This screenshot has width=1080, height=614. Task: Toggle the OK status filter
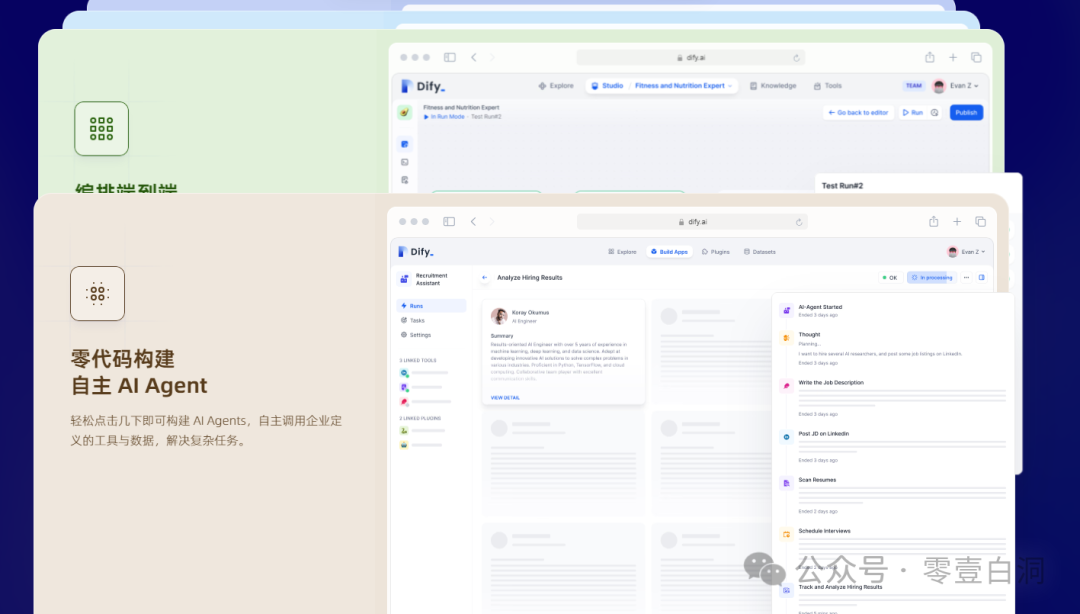point(889,277)
